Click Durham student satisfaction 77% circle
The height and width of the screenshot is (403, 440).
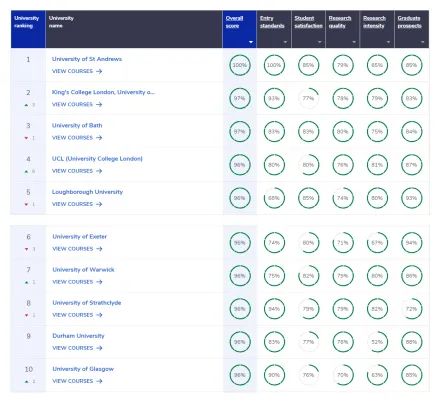[x=308, y=342]
